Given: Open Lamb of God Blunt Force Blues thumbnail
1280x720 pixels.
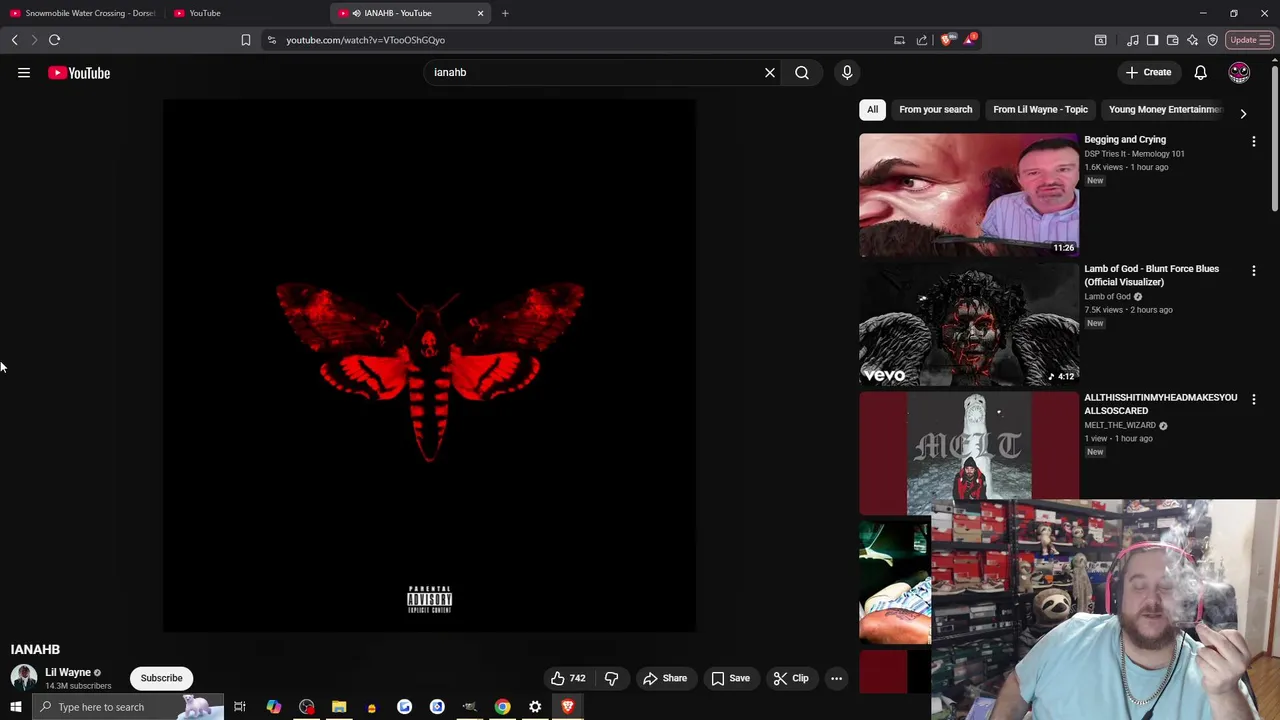Looking at the screenshot, I should [969, 324].
